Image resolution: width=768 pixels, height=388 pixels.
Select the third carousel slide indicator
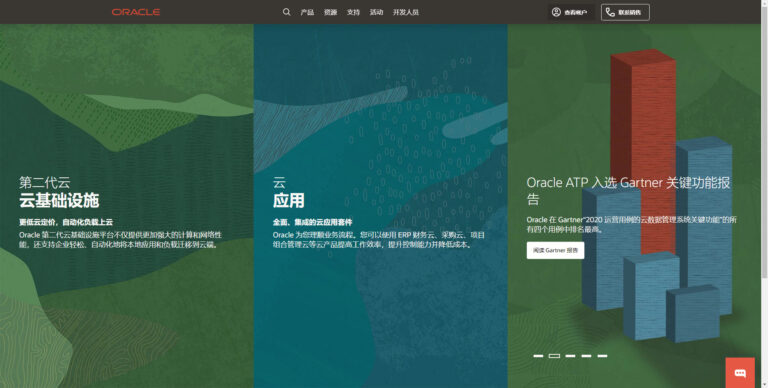571,356
